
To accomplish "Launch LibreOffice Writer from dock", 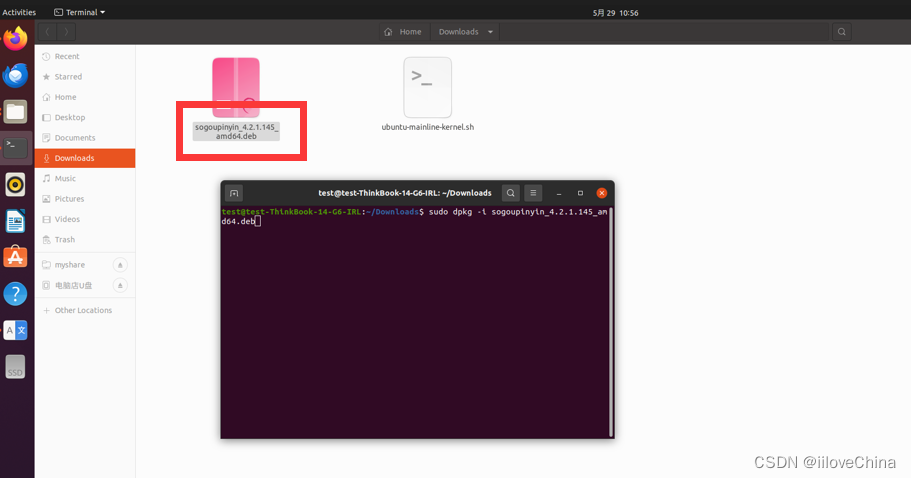I will click(16, 221).
